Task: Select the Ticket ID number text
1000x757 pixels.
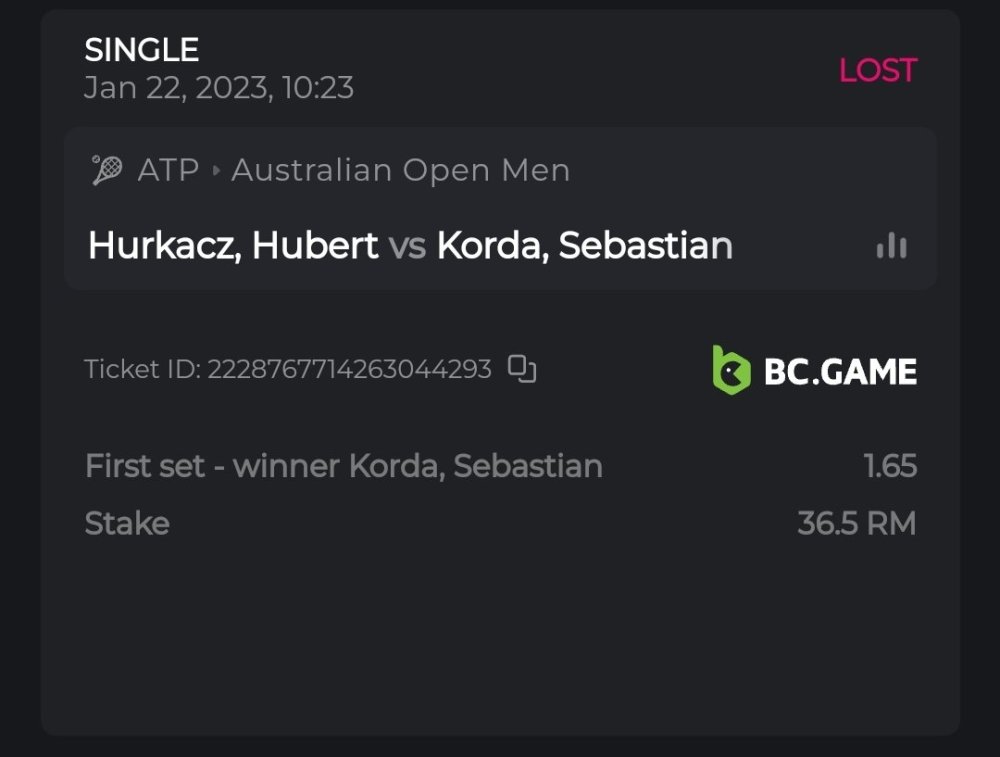Action: point(349,370)
